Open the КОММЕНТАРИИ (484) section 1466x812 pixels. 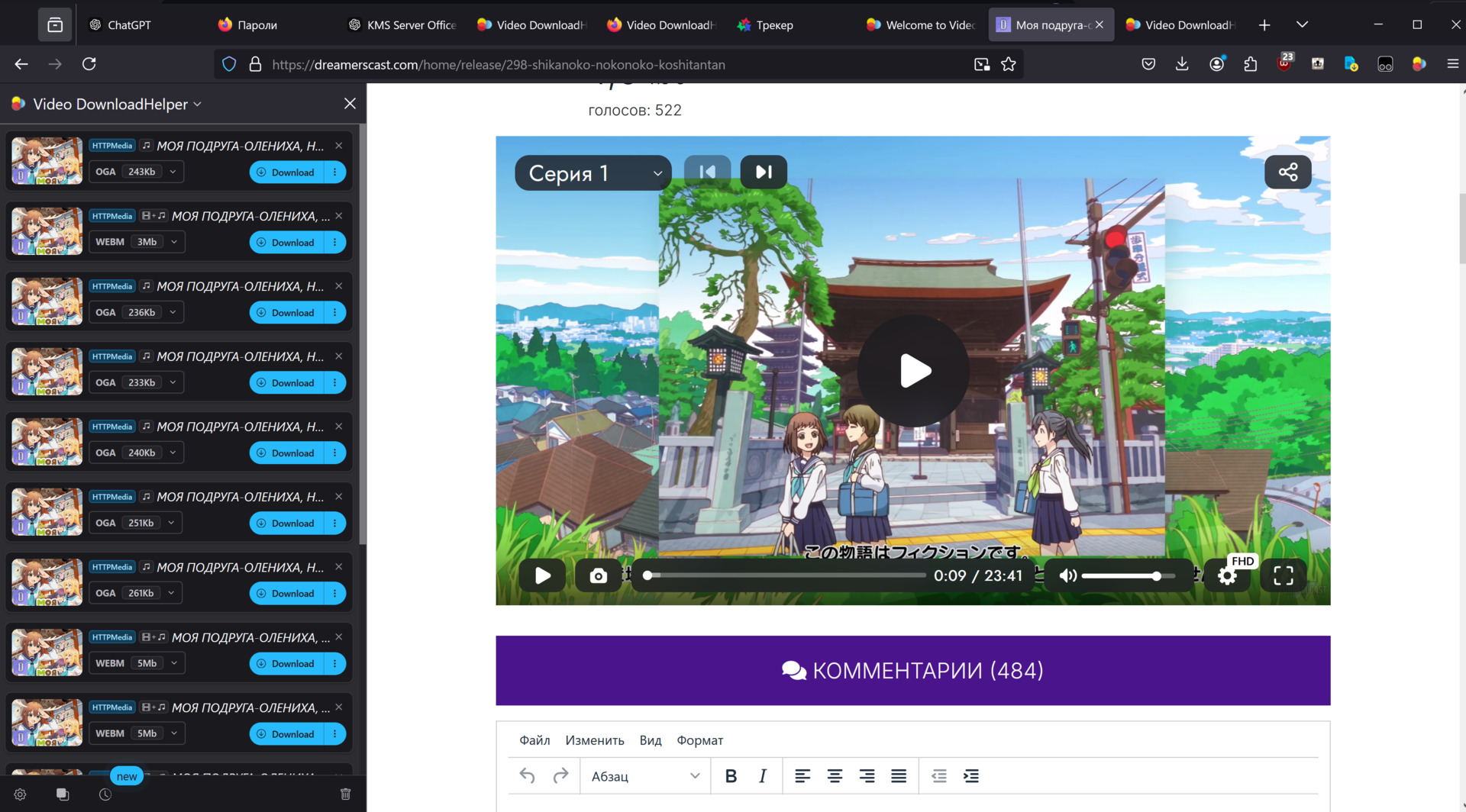click(x=912, y=671)
